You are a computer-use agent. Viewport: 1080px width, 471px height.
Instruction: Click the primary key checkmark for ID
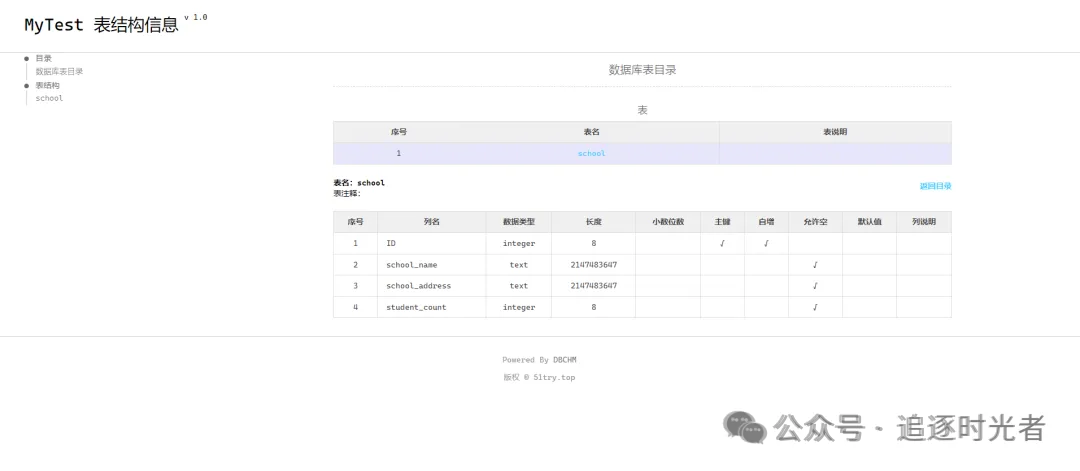pos(722,243)
